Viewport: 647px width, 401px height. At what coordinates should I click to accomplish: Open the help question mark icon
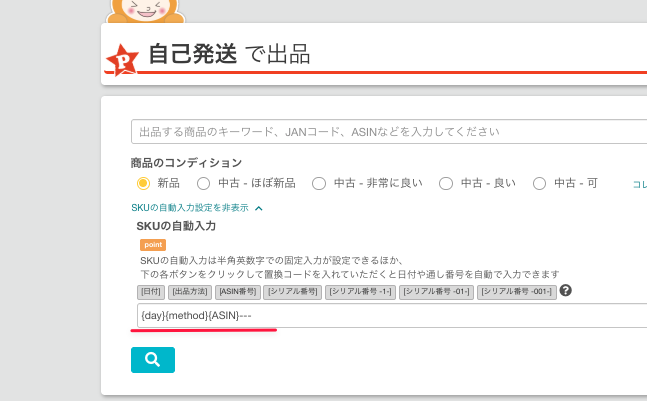tap(565, 291)
